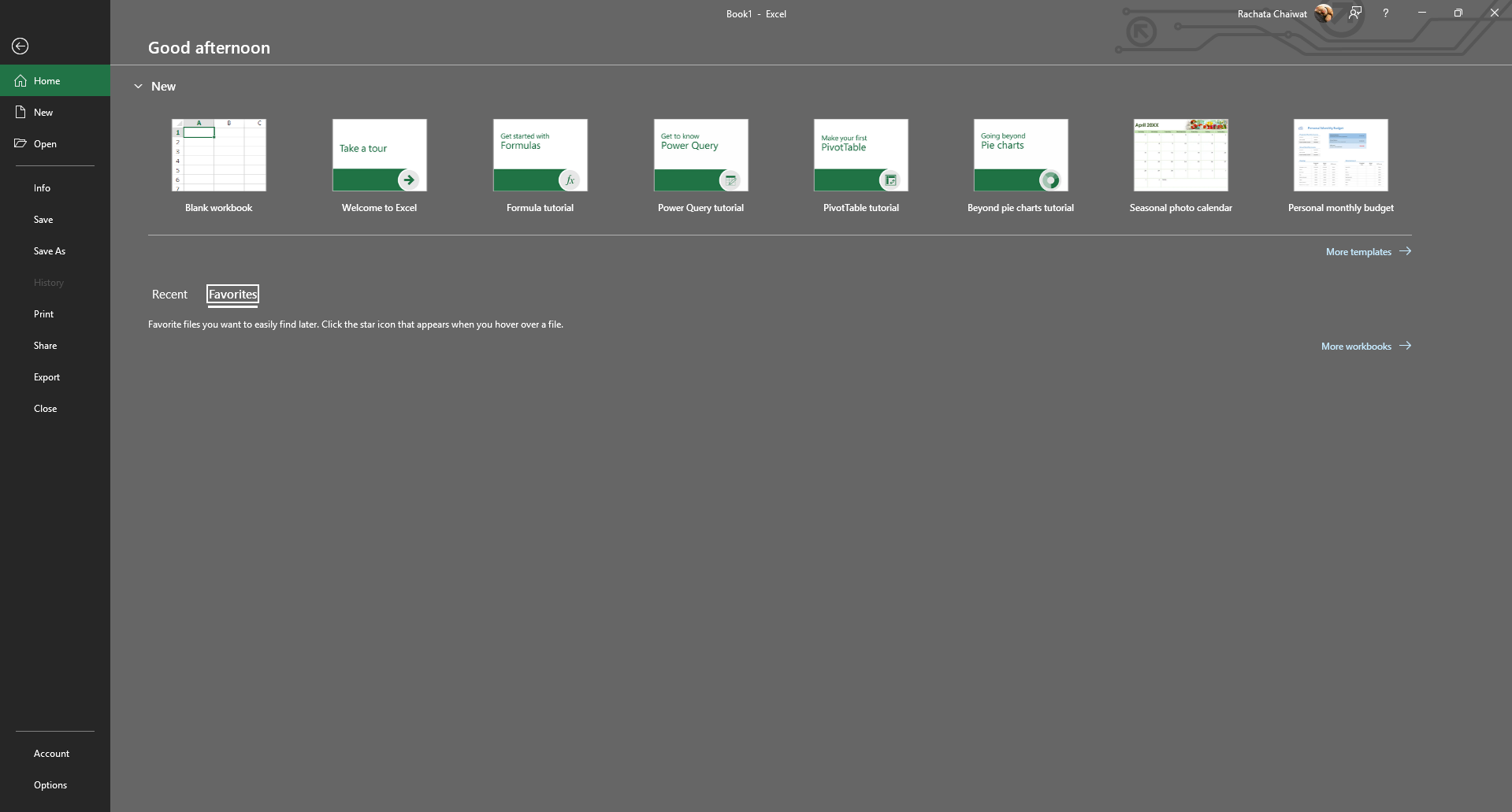Image resolution: width=1512 pixels, height=812 pixels.
Task: Click the 'Personal monthly budget' caption text
Action: point(1341,208)
